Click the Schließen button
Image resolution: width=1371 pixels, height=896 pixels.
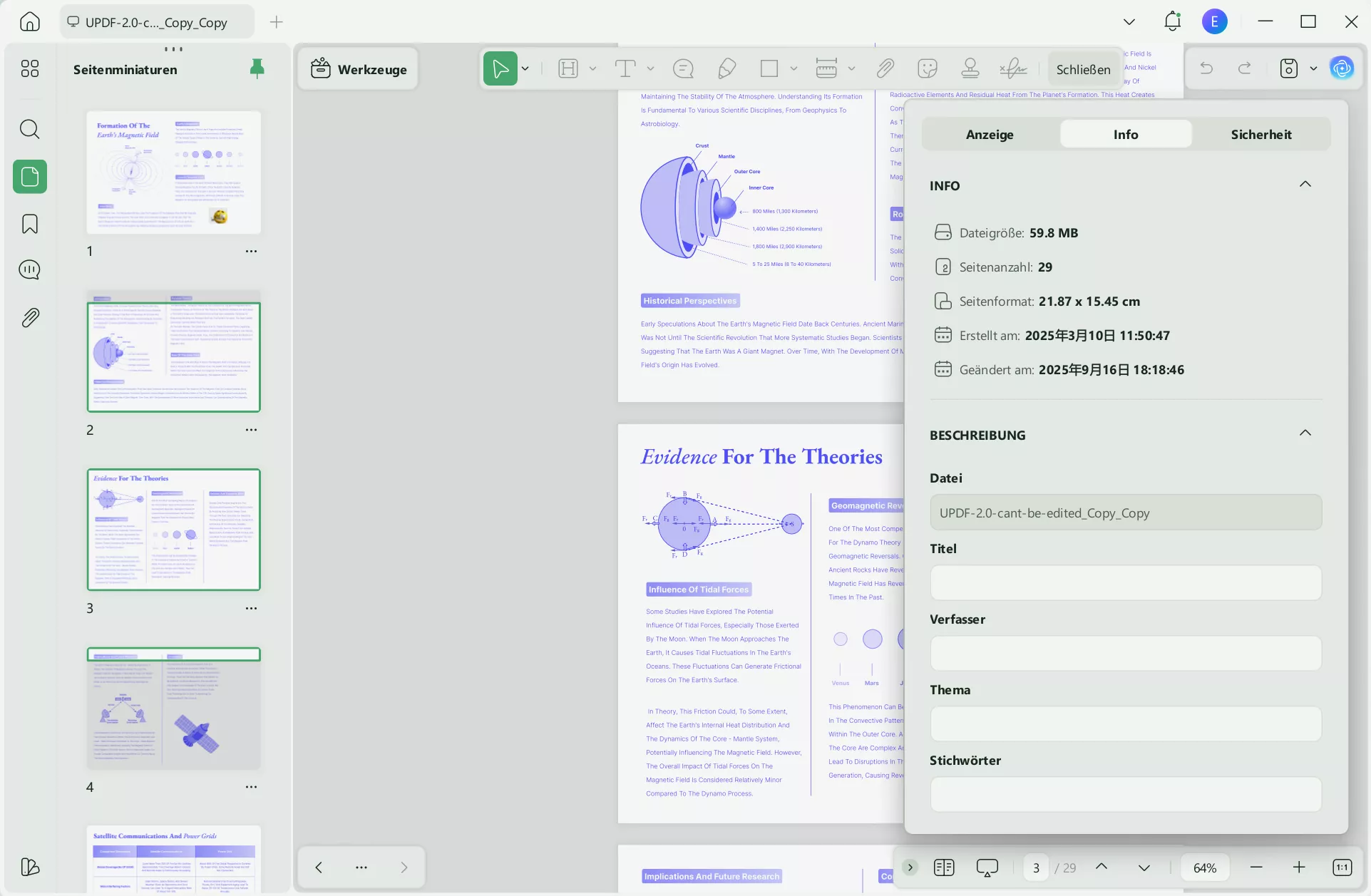click(x=1083, y=69)
